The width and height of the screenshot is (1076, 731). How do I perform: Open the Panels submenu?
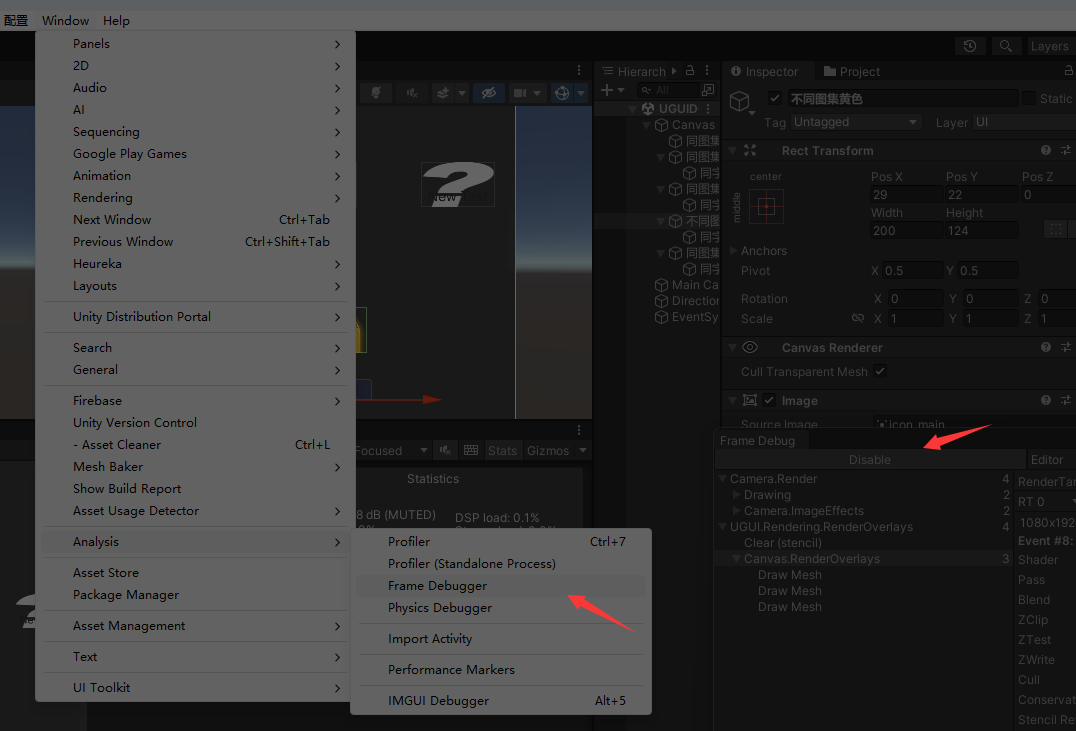click(196, 43)
